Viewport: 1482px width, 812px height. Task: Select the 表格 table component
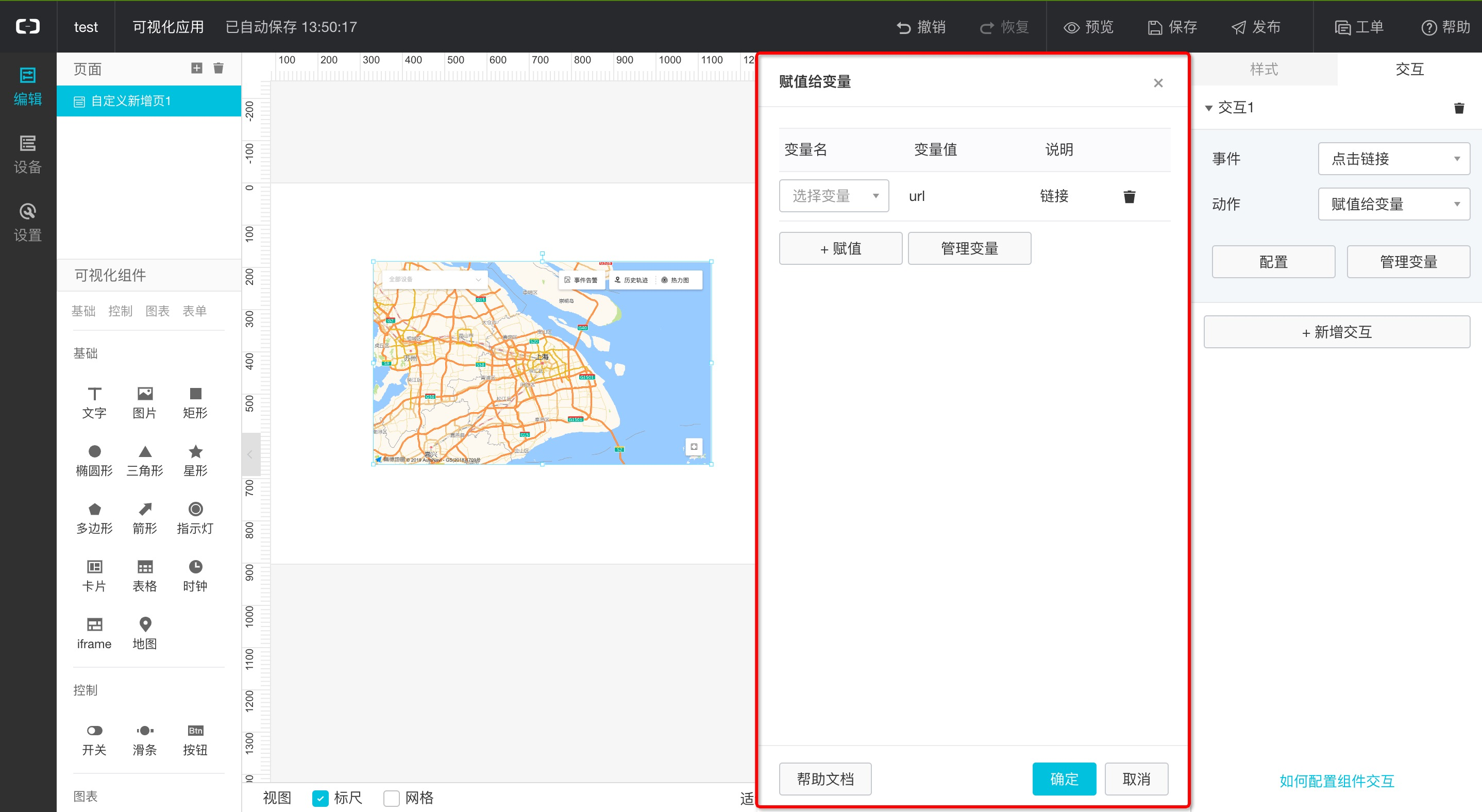click(145, 576)
